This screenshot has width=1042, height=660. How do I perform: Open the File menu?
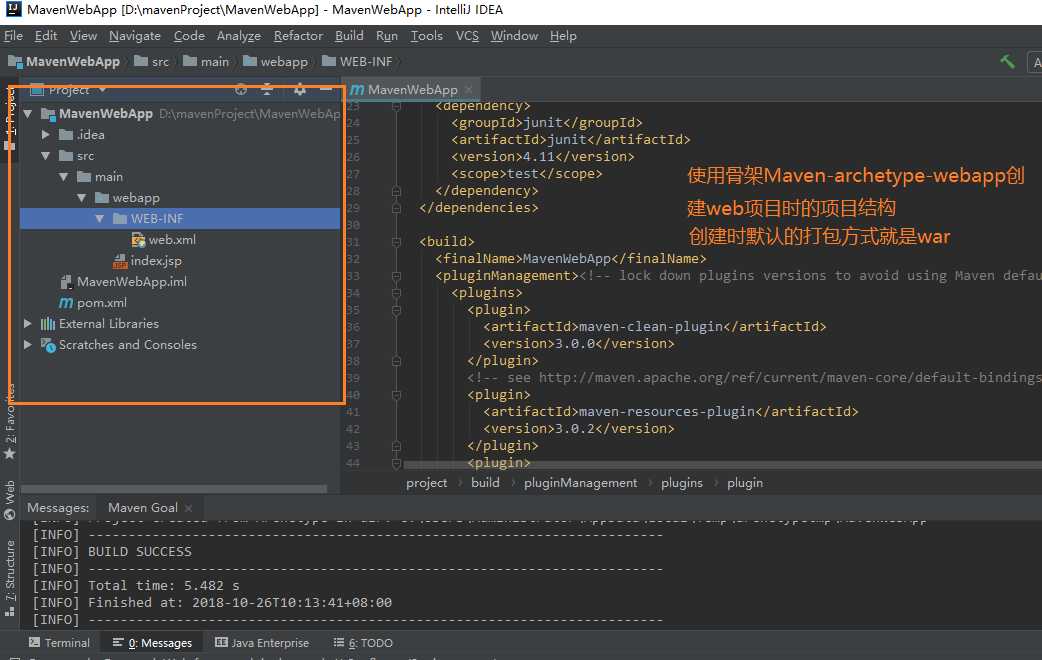13,36
